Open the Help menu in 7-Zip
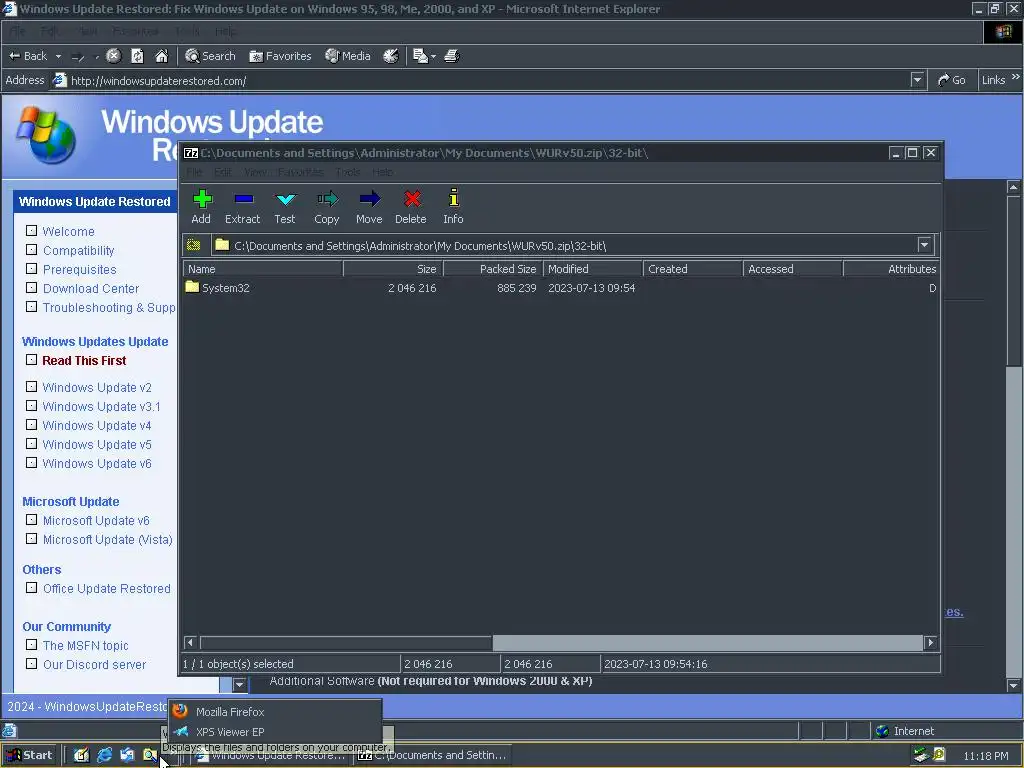1024x768 pixels. click(383, 172)
